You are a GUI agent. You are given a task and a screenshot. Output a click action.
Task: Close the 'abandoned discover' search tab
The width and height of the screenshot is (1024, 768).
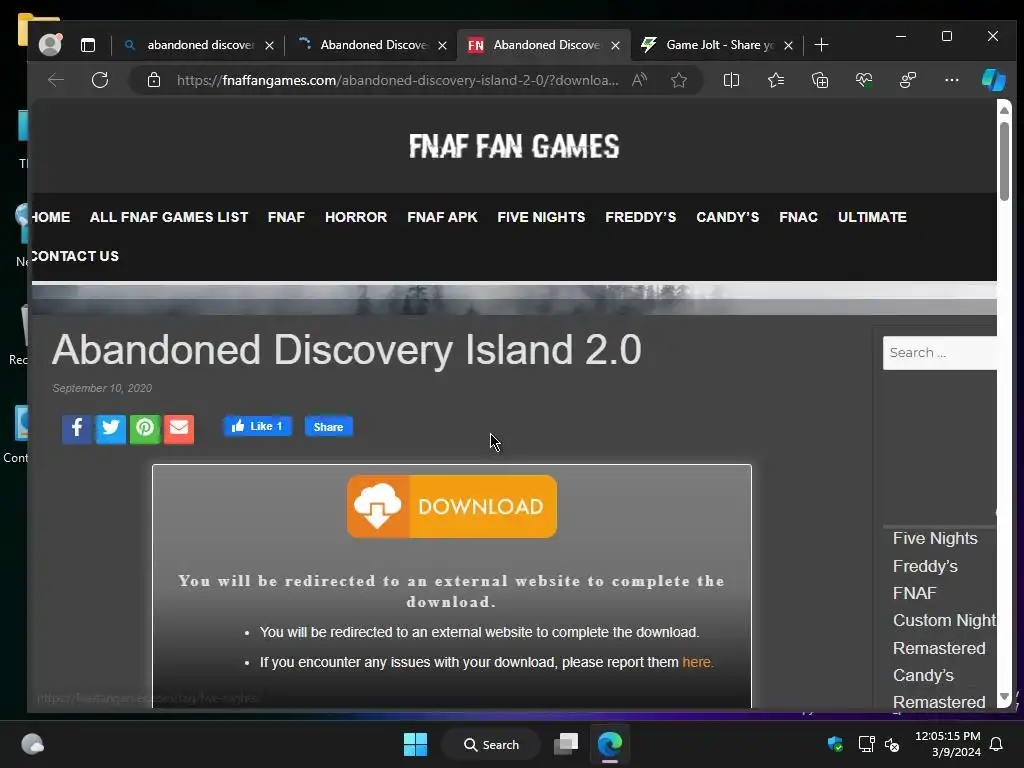click(269, 45)
